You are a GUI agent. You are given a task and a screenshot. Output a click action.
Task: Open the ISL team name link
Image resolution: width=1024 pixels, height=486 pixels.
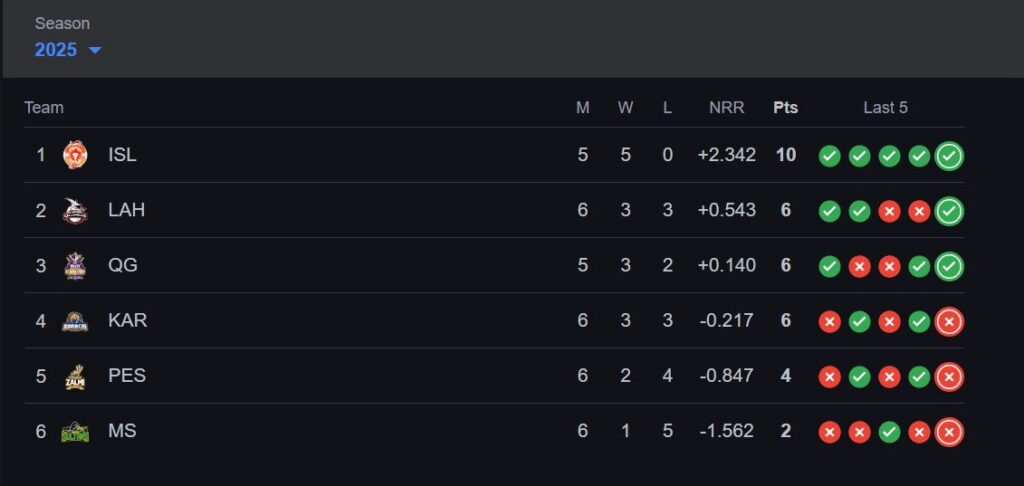click(x=122, y=155)
